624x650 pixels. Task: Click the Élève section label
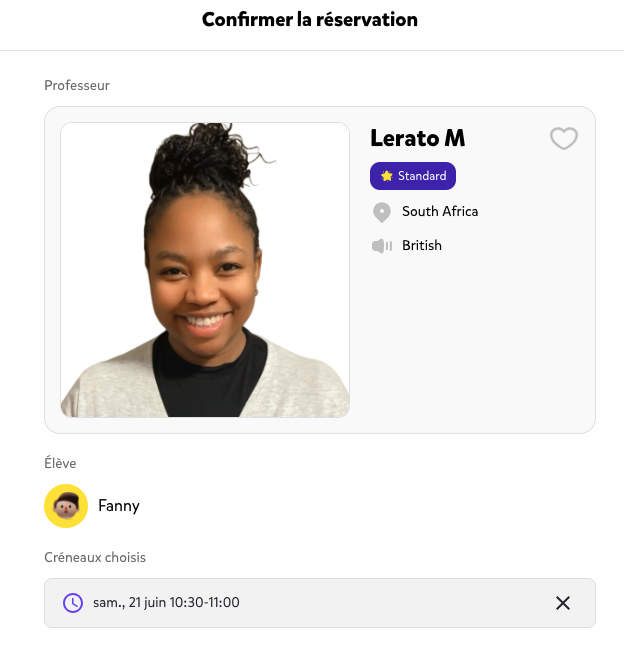pyautogui.click(x=60, y=463)
